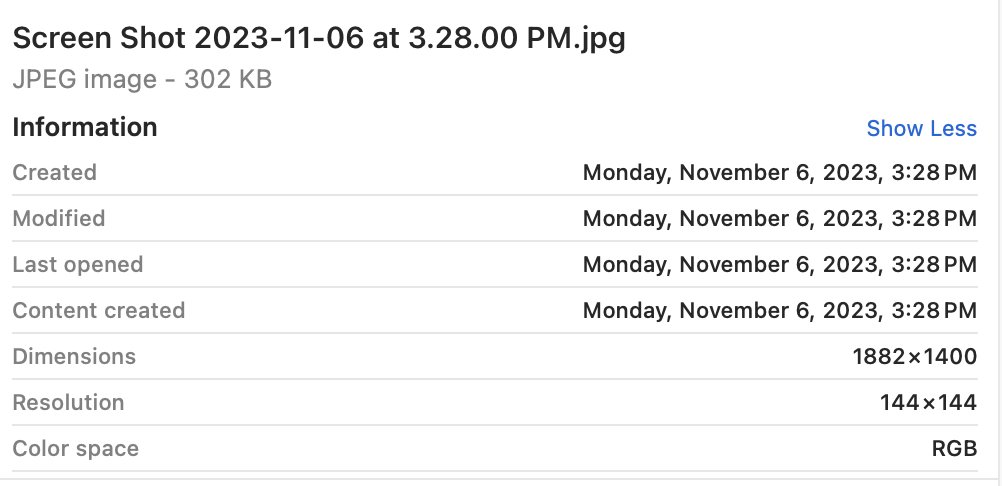
Task: Select the Modified date value
Action: click(x=779, y=219)
